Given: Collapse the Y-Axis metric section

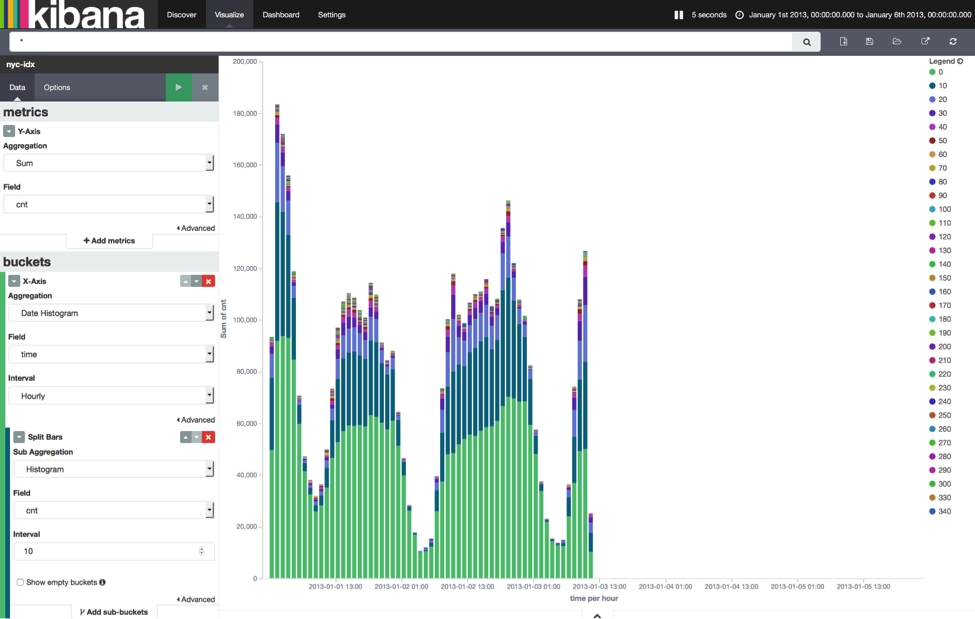Looking at the screenshot, I should [x=9, y=131].
